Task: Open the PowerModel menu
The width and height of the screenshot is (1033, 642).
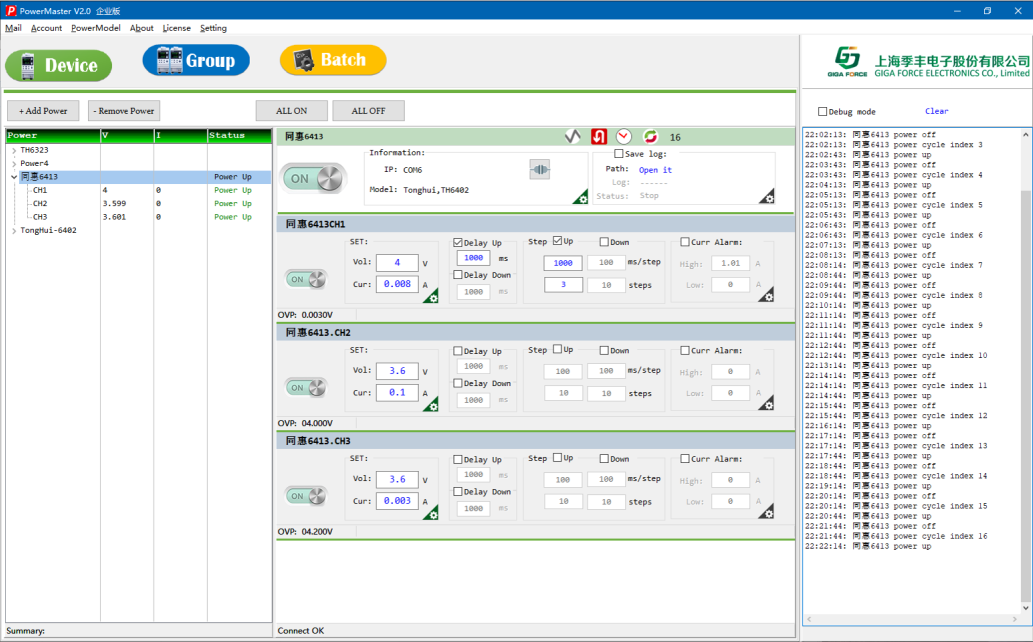Action: [x=96, y=28]
